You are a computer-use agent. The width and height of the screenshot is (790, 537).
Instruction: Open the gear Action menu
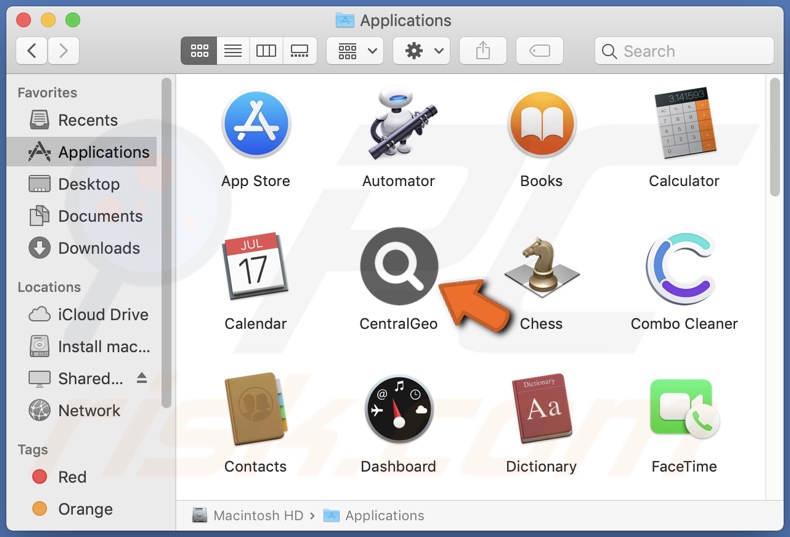(x=422, y=50)
